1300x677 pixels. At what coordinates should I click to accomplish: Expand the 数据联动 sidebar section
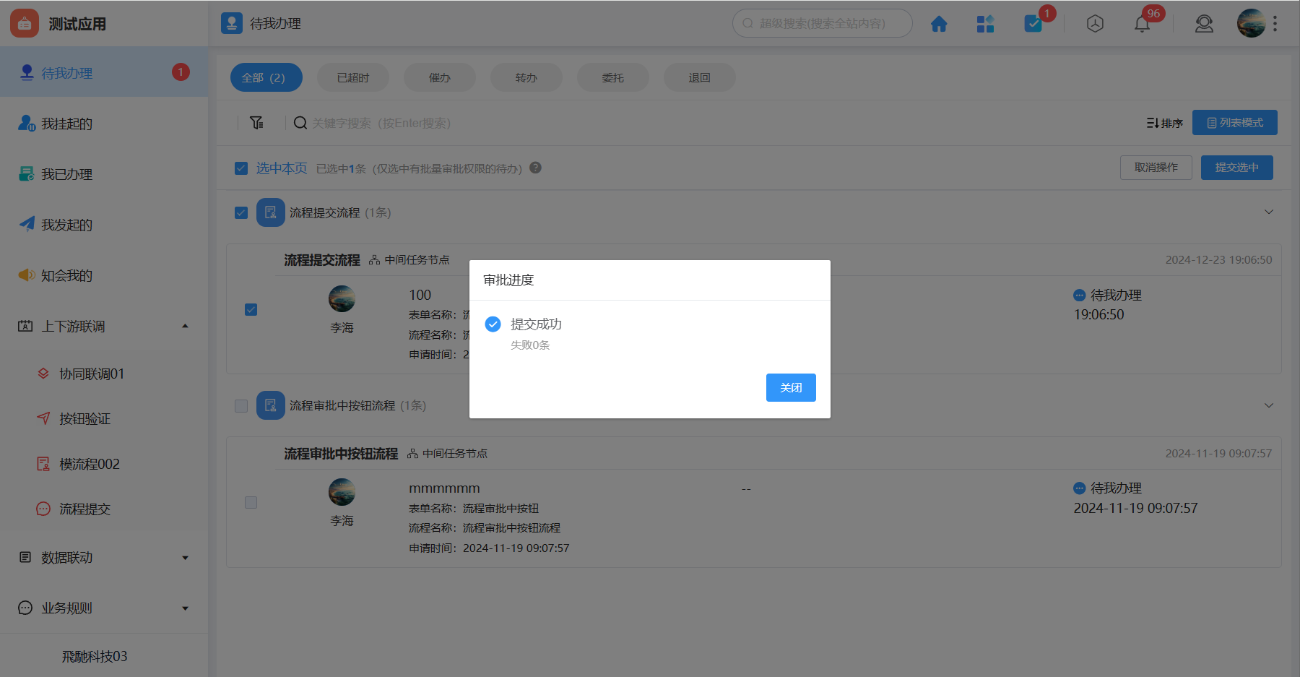pyautogui.click(x=184, y=559)
